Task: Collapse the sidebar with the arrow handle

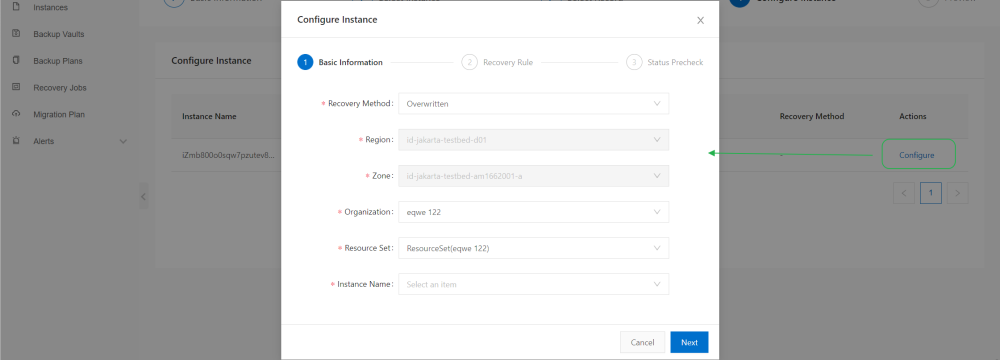Action: point(143,197)
